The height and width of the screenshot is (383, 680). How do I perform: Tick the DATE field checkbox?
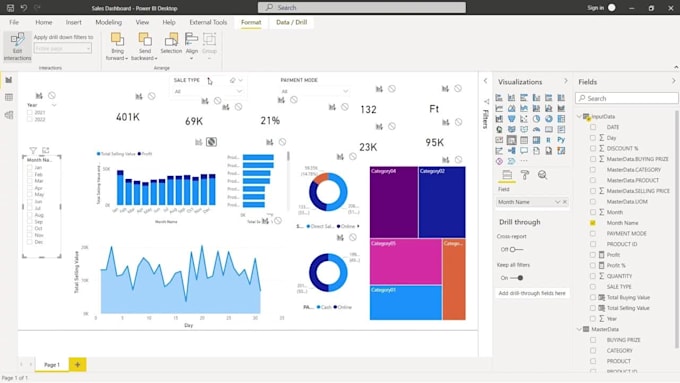click(x=593, y=127)
